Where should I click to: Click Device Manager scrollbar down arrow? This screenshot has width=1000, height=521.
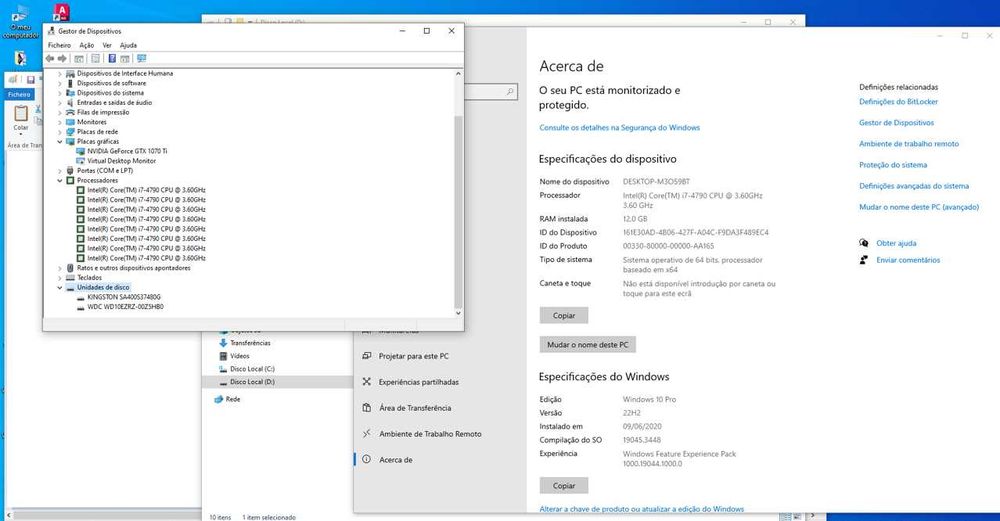[458, 313]
